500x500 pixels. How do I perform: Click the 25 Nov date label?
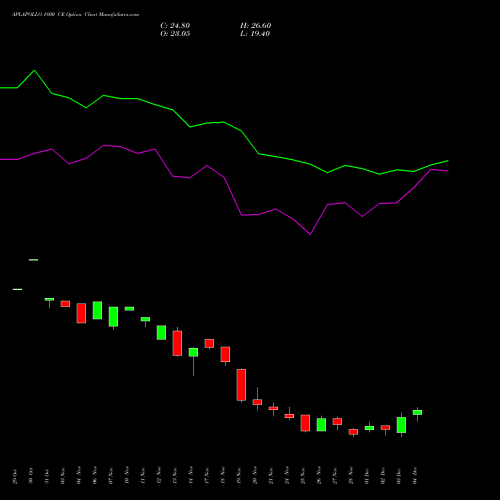(x=303, y=476)
